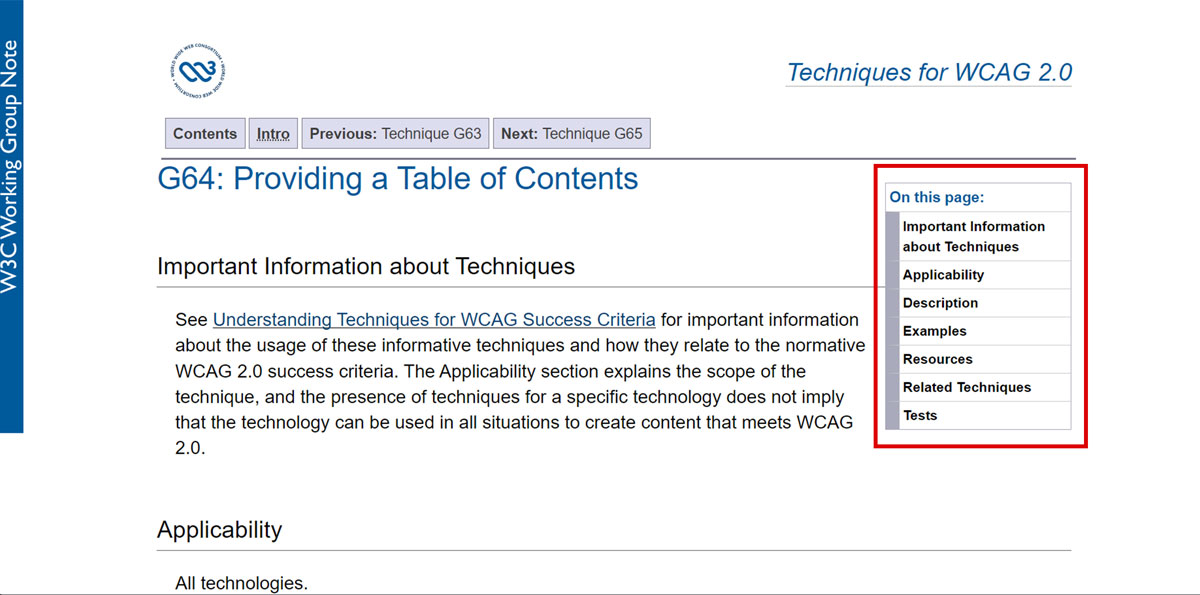Click the W3C Working Group Note side banner
This screenshot has width=1200, height=595.
pyautogui.click(x=11, y=166)
